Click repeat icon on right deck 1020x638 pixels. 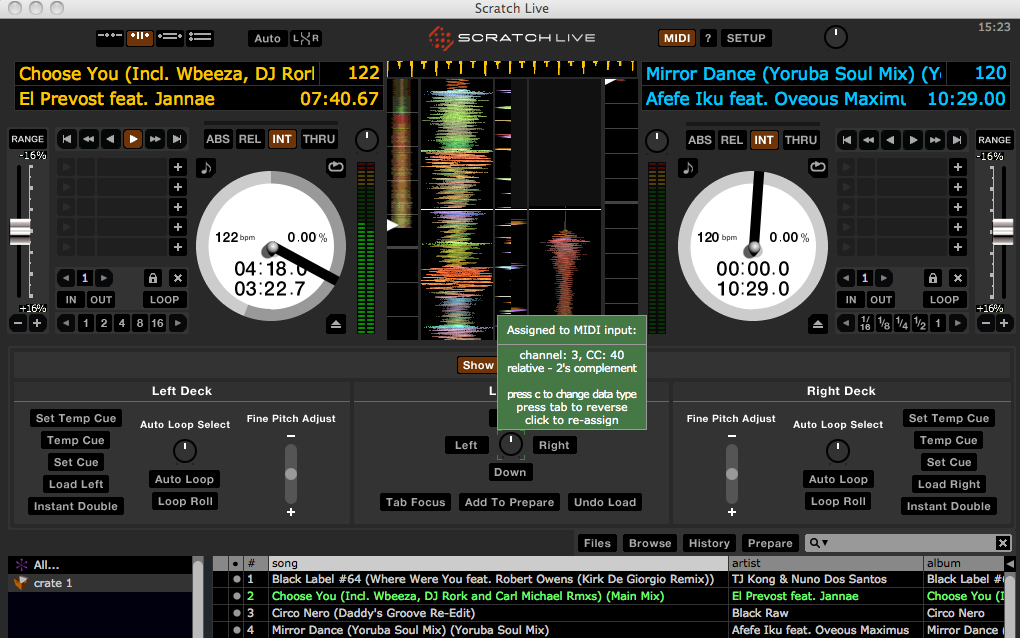[818, 167]
